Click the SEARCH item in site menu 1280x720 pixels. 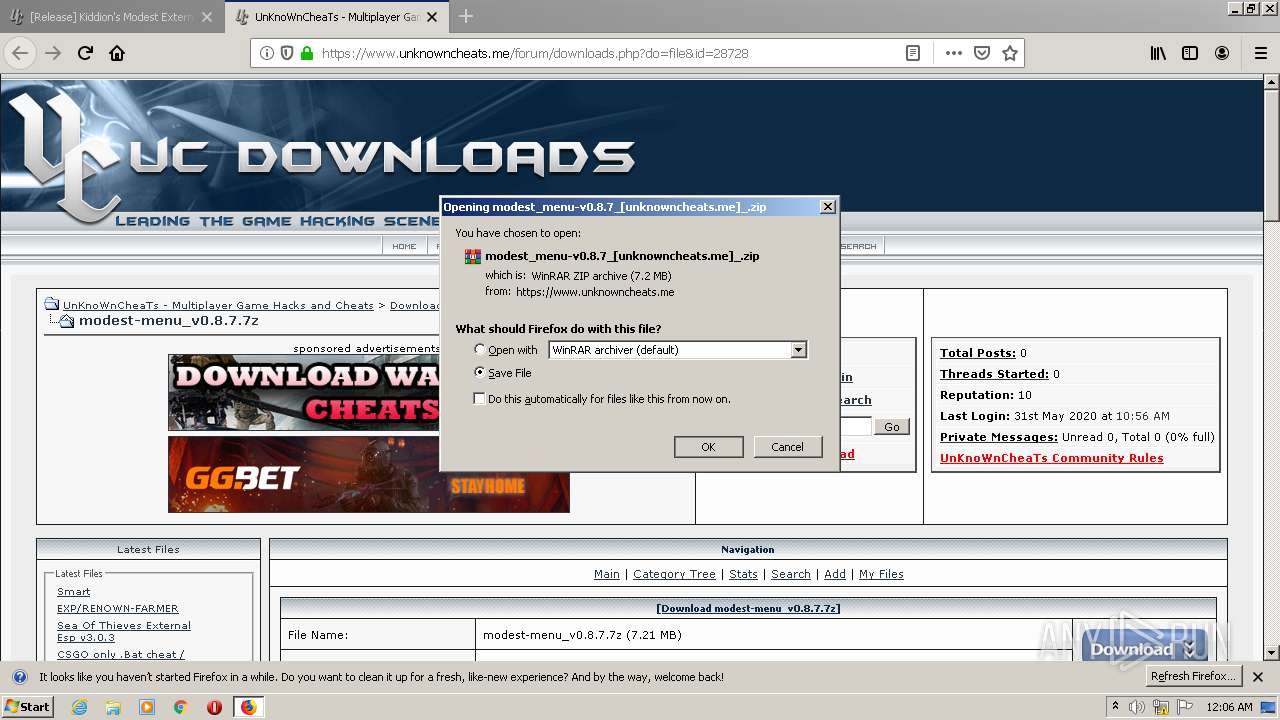[858, 246]
